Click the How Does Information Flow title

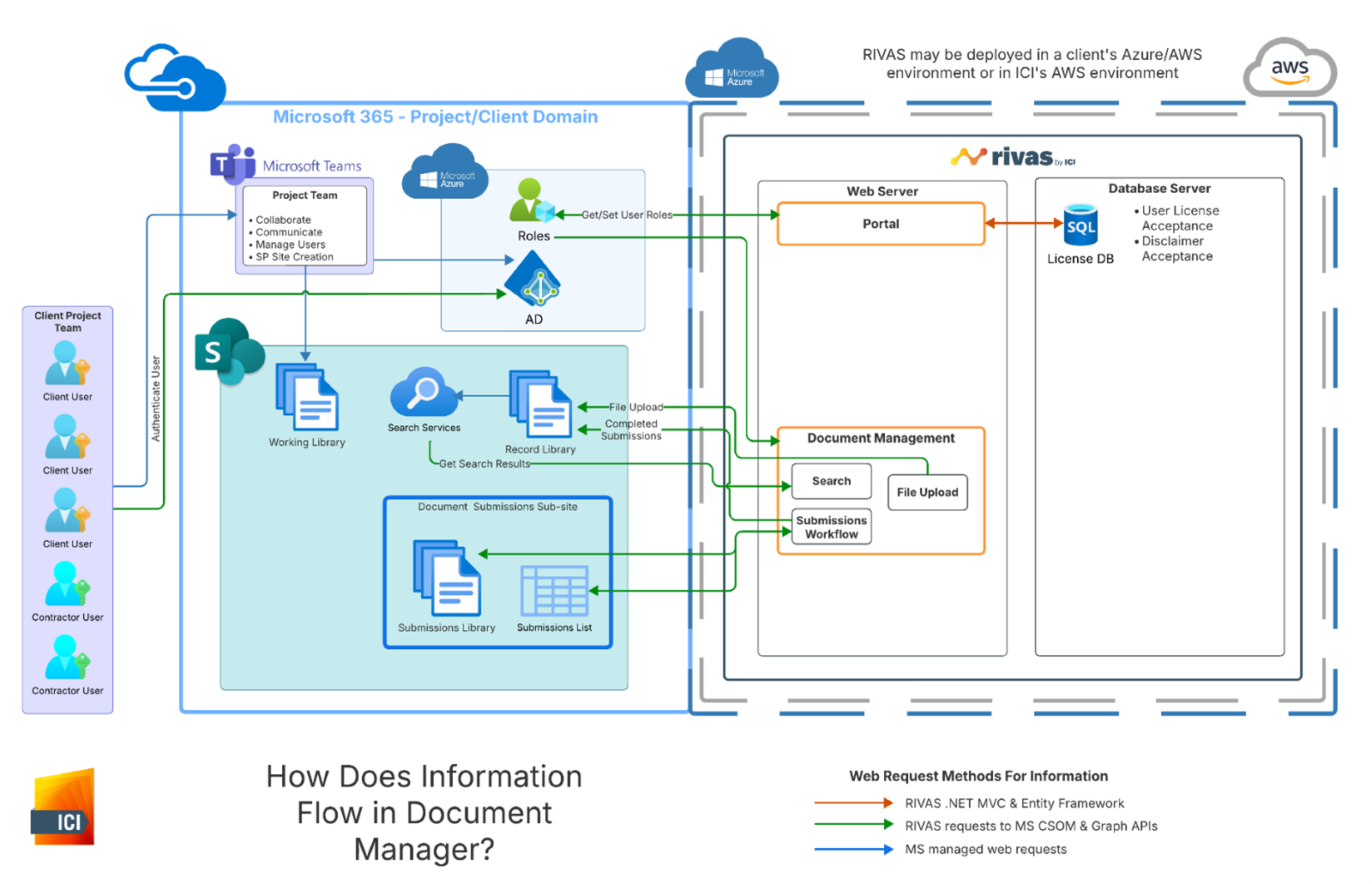pos(424,812)
